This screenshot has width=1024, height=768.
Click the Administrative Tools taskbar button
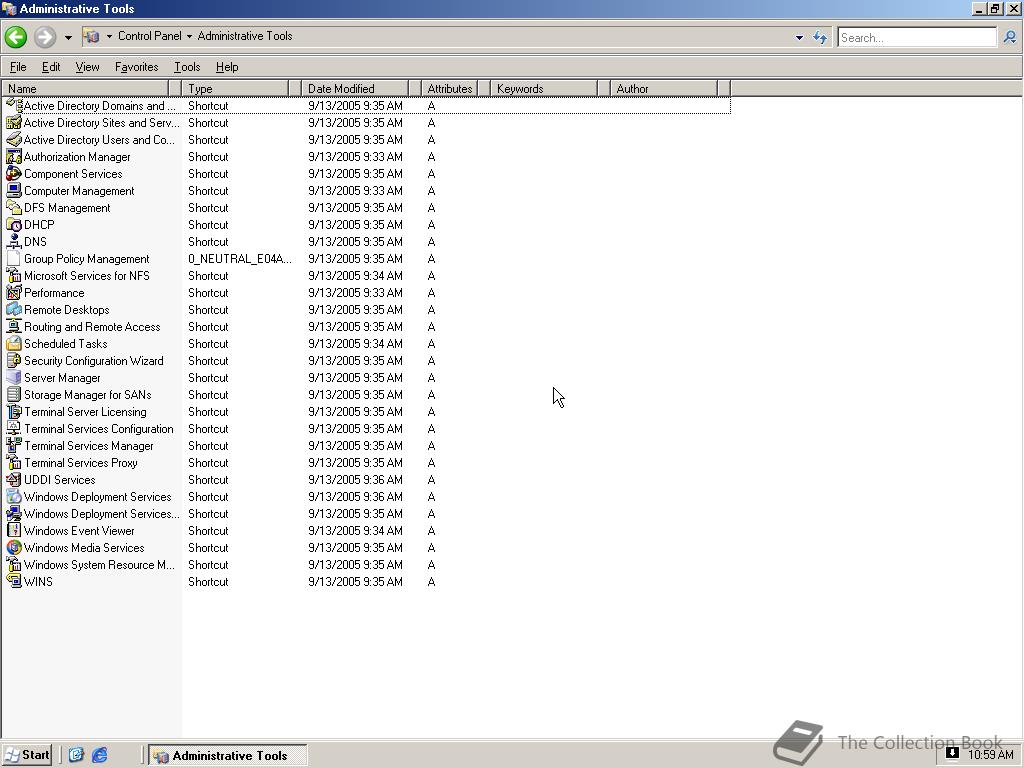coord(228,755)
